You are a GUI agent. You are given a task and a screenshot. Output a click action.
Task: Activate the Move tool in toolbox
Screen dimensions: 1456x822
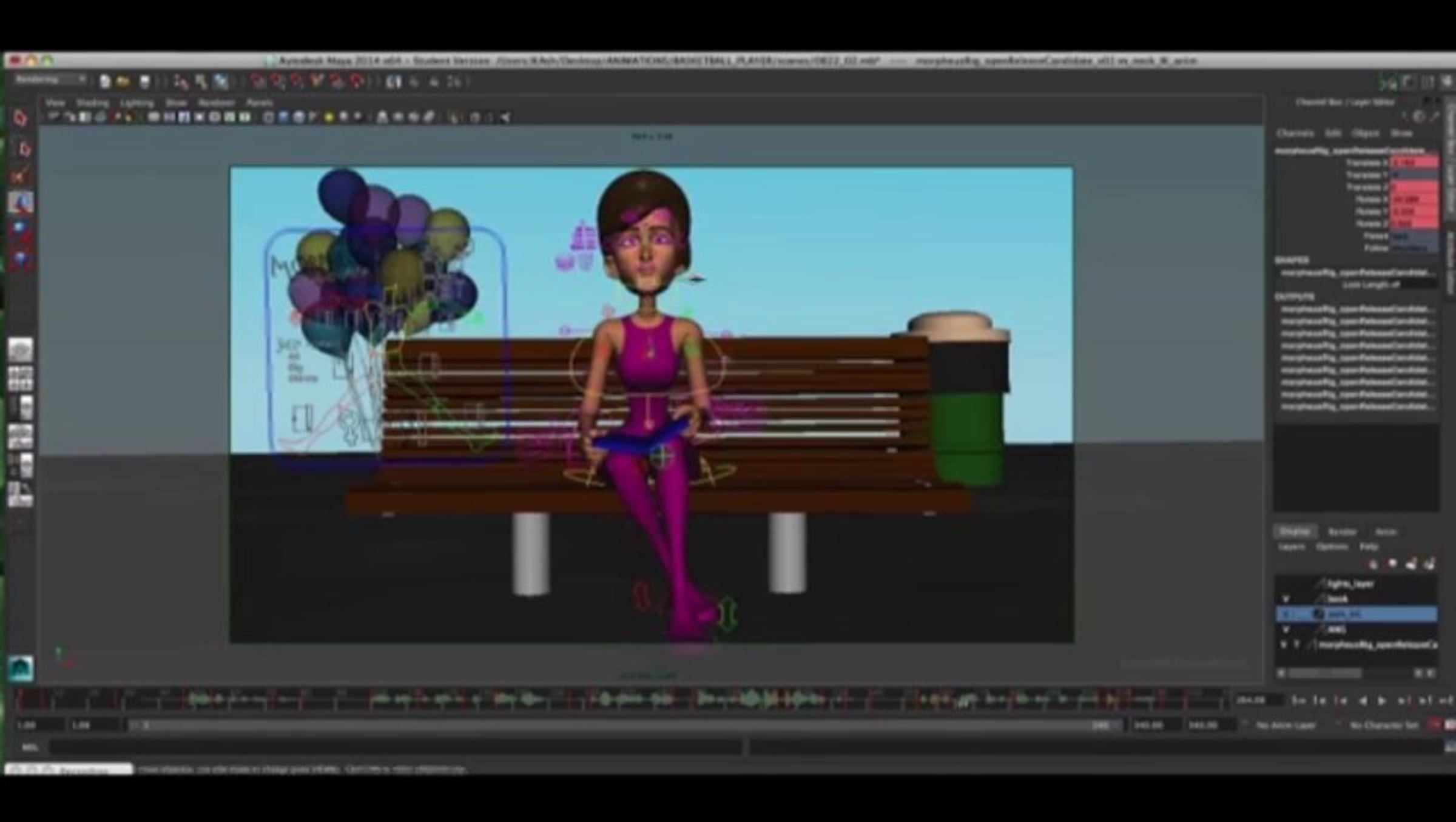pos(21,203)
